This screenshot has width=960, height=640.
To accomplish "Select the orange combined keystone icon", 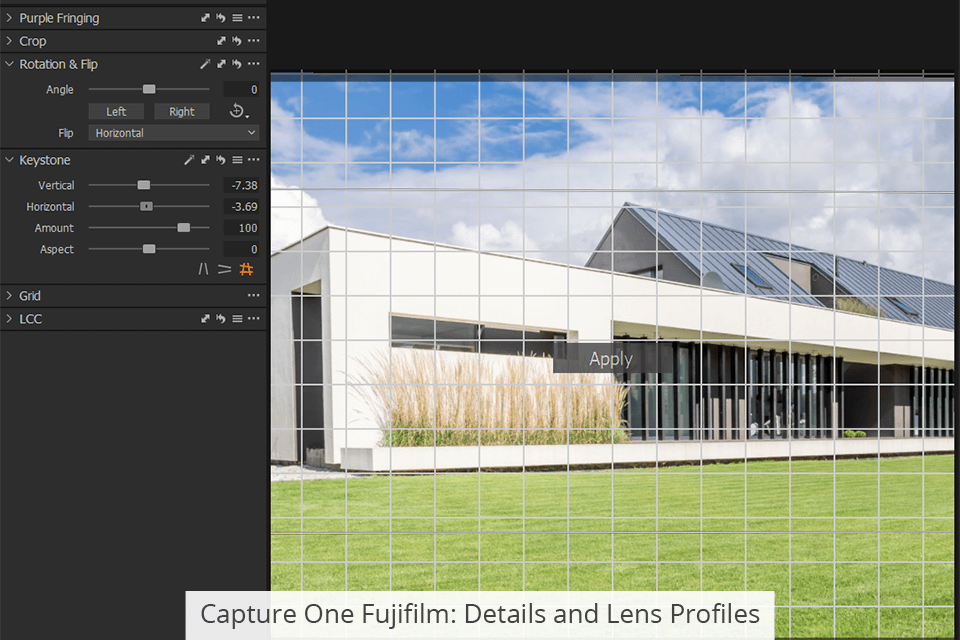I will 246,269.
